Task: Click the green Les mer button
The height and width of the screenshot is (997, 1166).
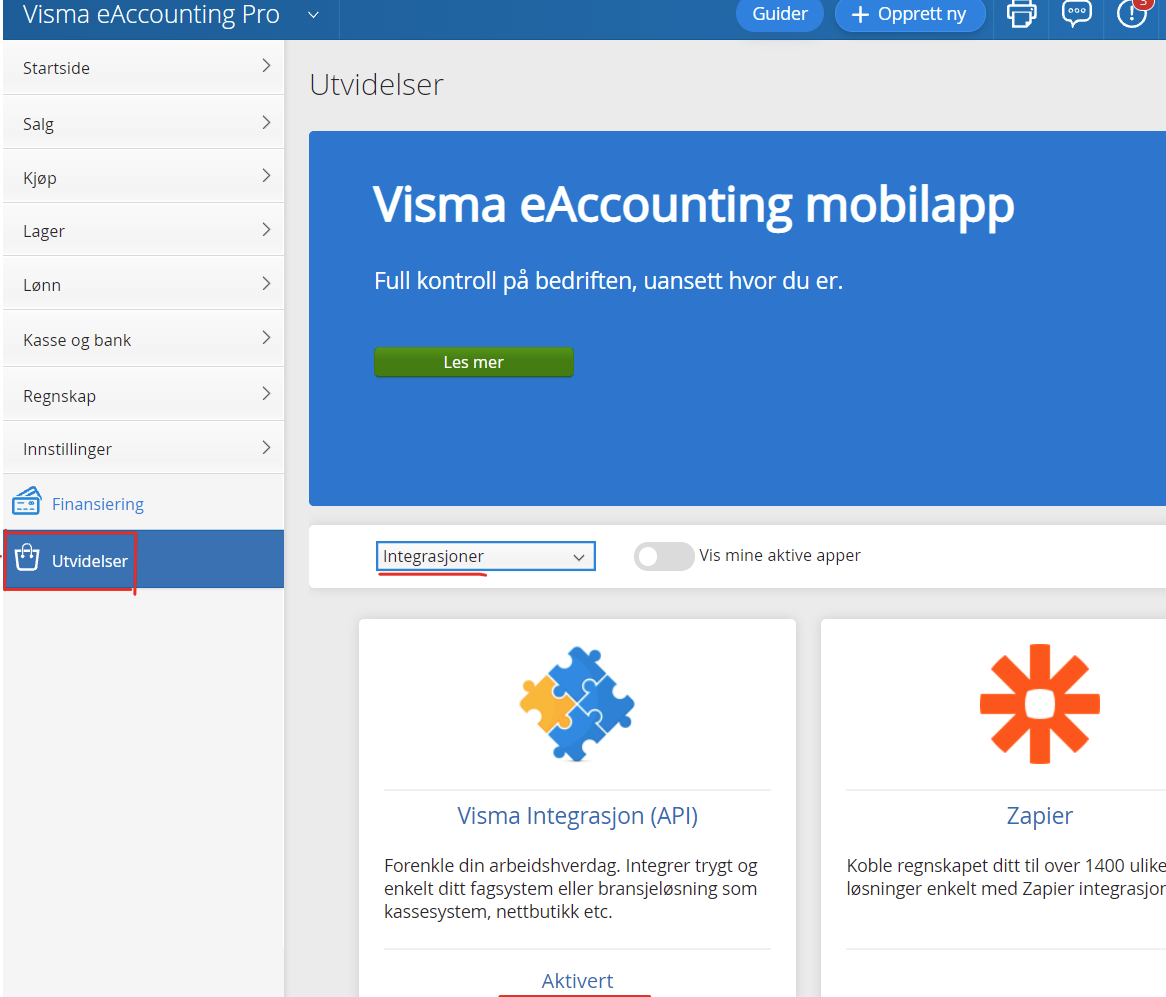Action: tap(474, 362)
